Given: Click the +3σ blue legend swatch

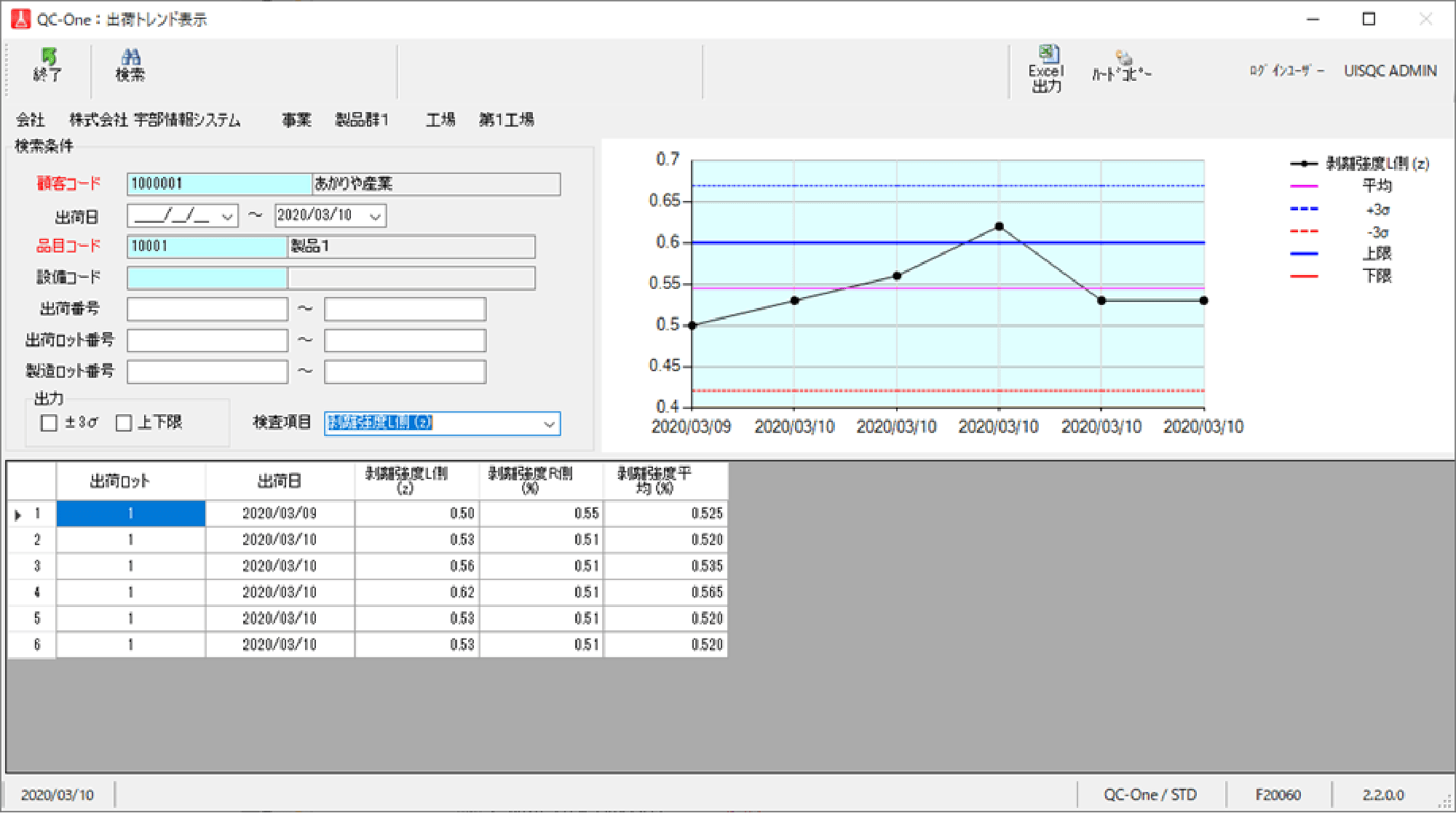Looking at the screenshot, I should 1303,209.
